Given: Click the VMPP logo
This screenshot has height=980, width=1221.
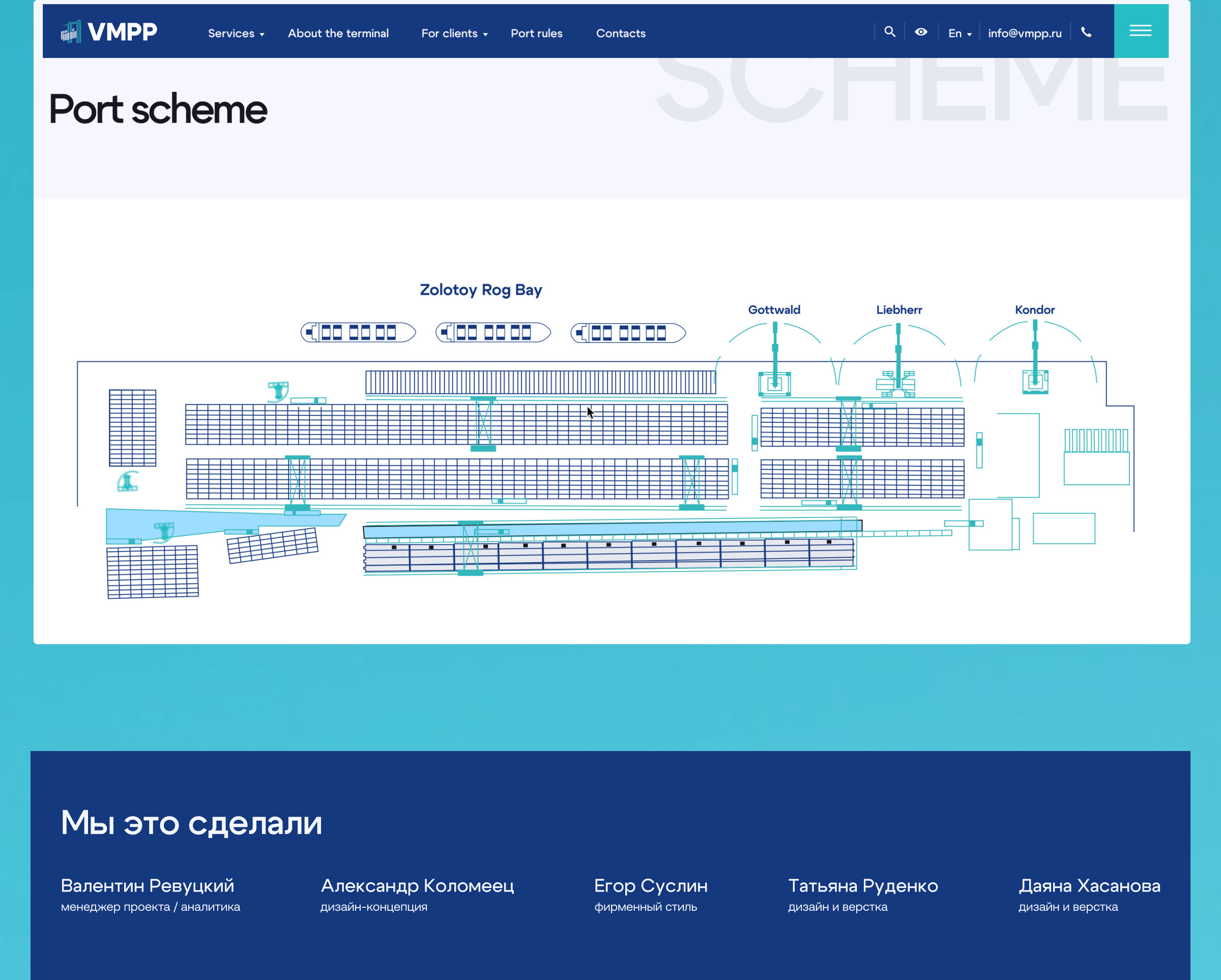Looking at the screenshot, I should 109,32.
